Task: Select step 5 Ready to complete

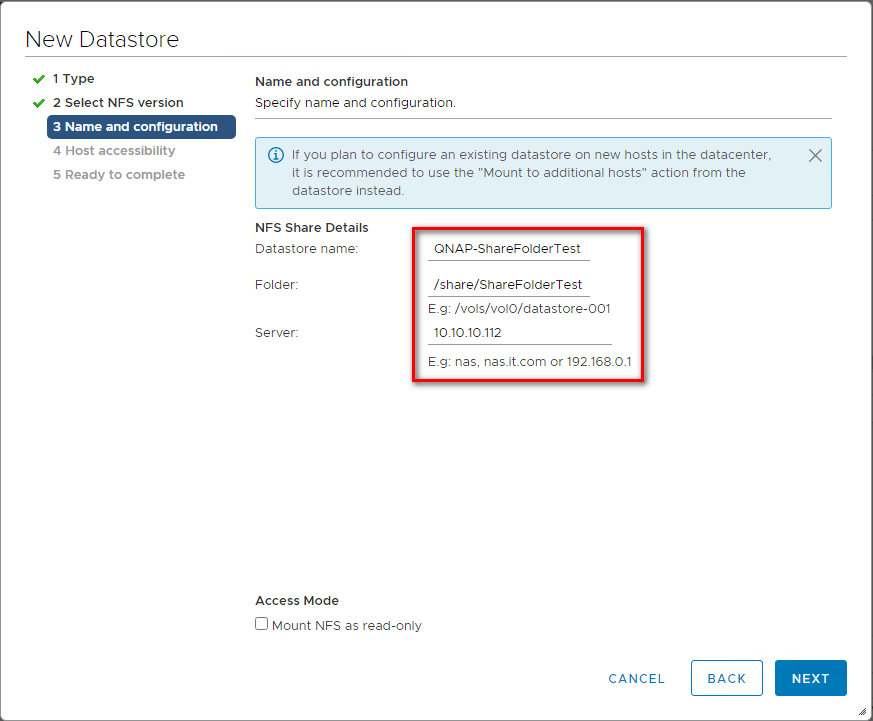Action: [x=119, y=175]
